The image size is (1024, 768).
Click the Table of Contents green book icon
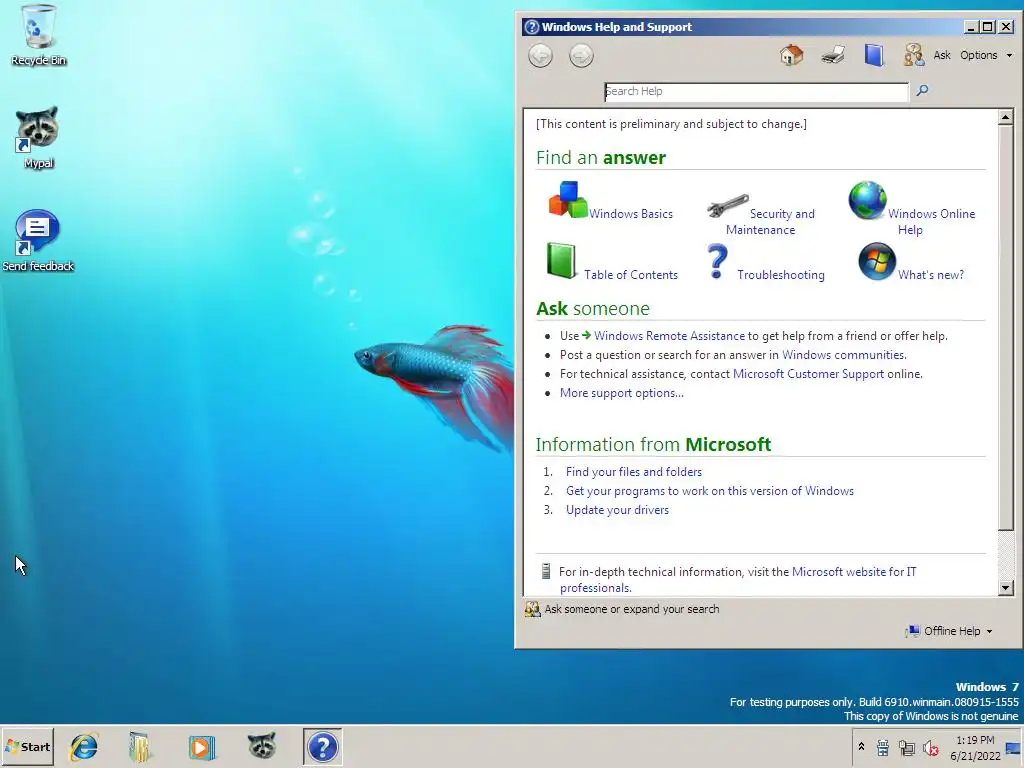pos(561,261)
